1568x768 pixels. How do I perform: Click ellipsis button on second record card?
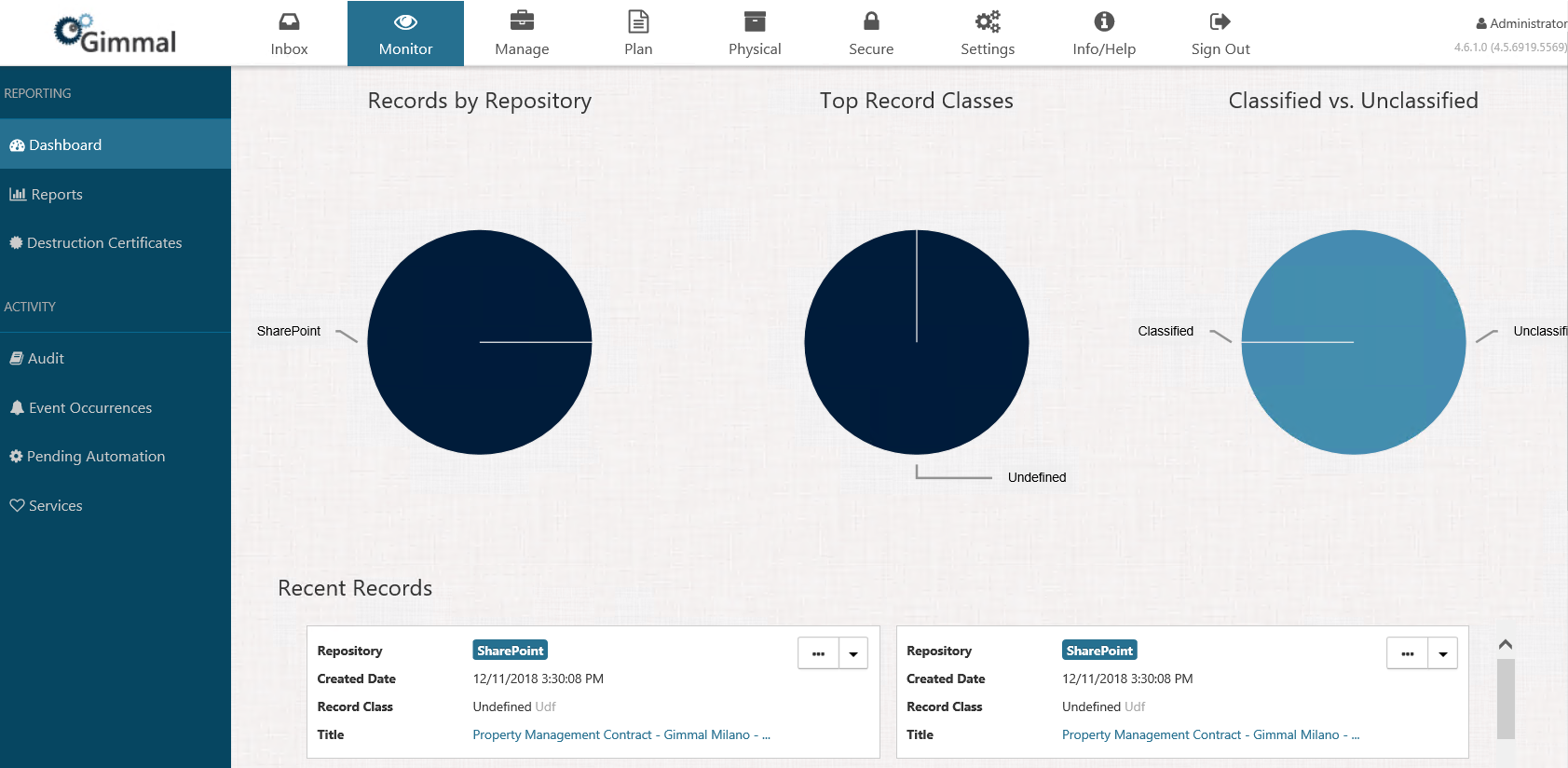[x=1407, y=653]
